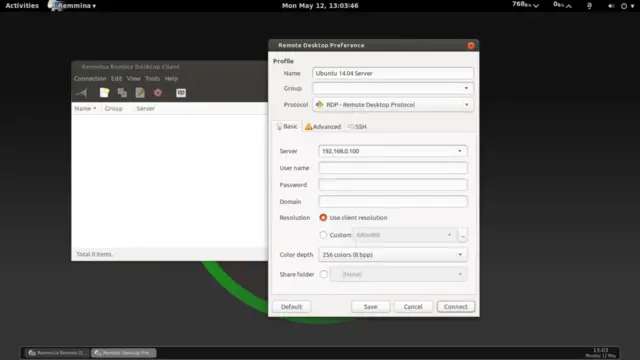640x360 pixels.
Task: Click the Domain input field
Action: [393, 201]
